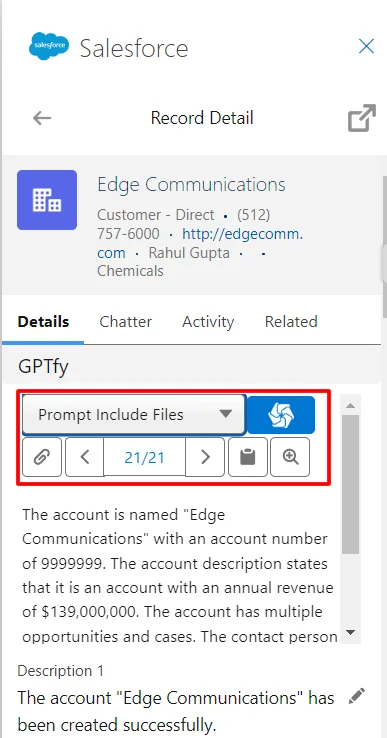Viewport: 387px width, 738px height.
Task: Open the magnifier zoom-in icon
Action: click(x=290, y=457)
